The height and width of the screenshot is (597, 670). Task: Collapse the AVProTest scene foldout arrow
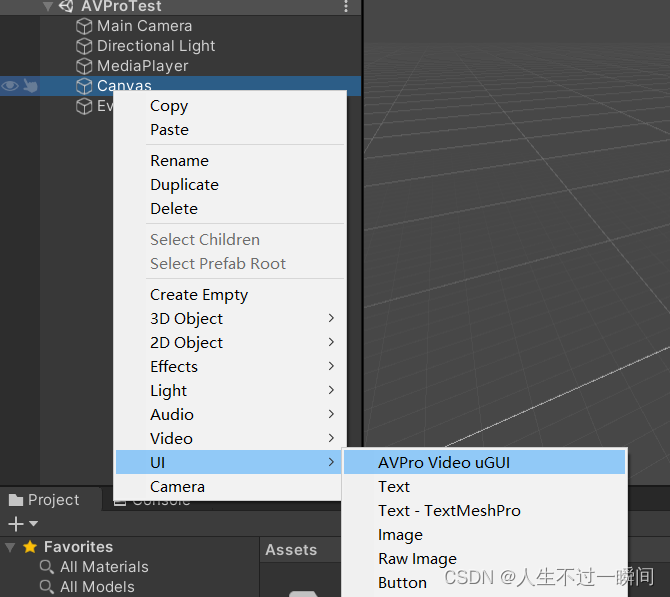tap(48, 6)
